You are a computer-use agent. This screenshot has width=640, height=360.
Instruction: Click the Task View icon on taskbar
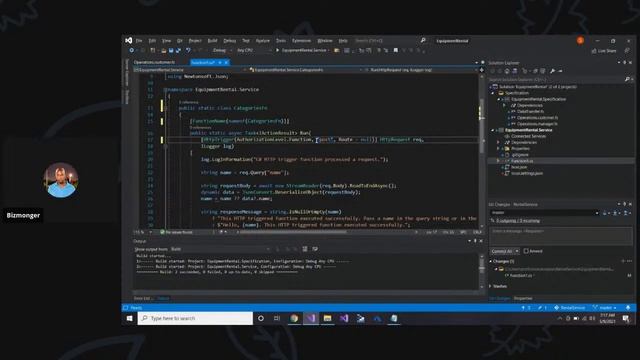(277, 318)
